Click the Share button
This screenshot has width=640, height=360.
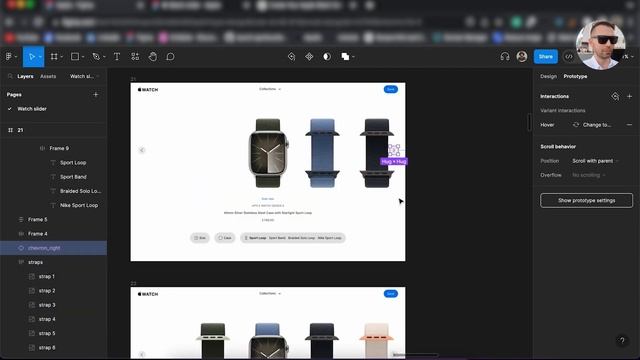[546, 57]
